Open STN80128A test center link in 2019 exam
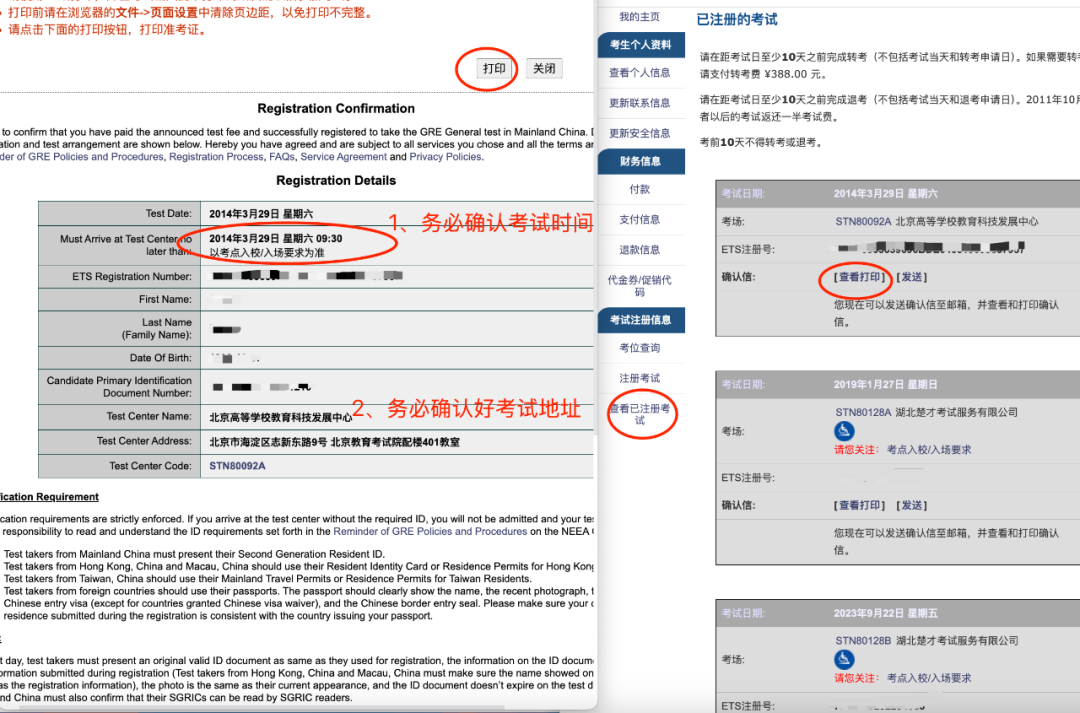Viewport: 1080px width, 713px height. tap(863, 413)
